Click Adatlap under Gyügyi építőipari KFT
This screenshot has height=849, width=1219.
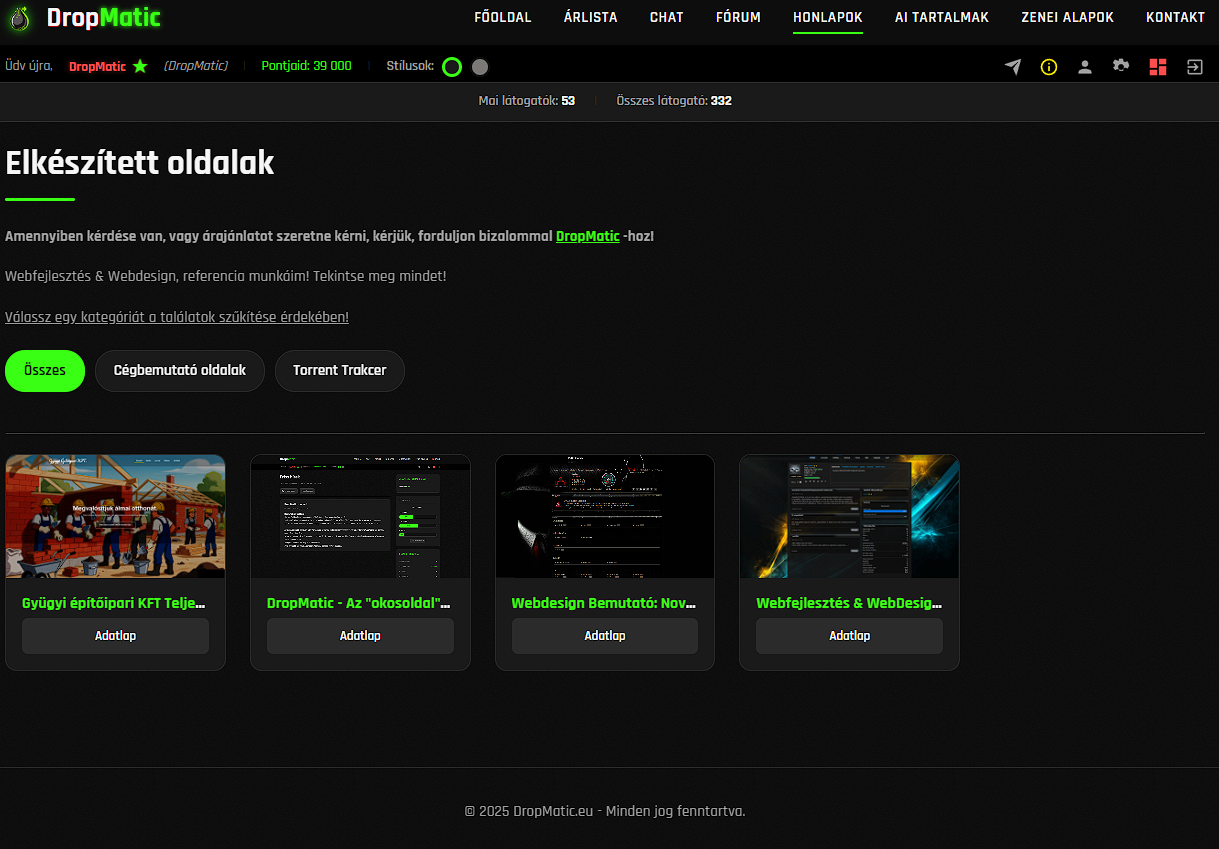pos(115,636)
